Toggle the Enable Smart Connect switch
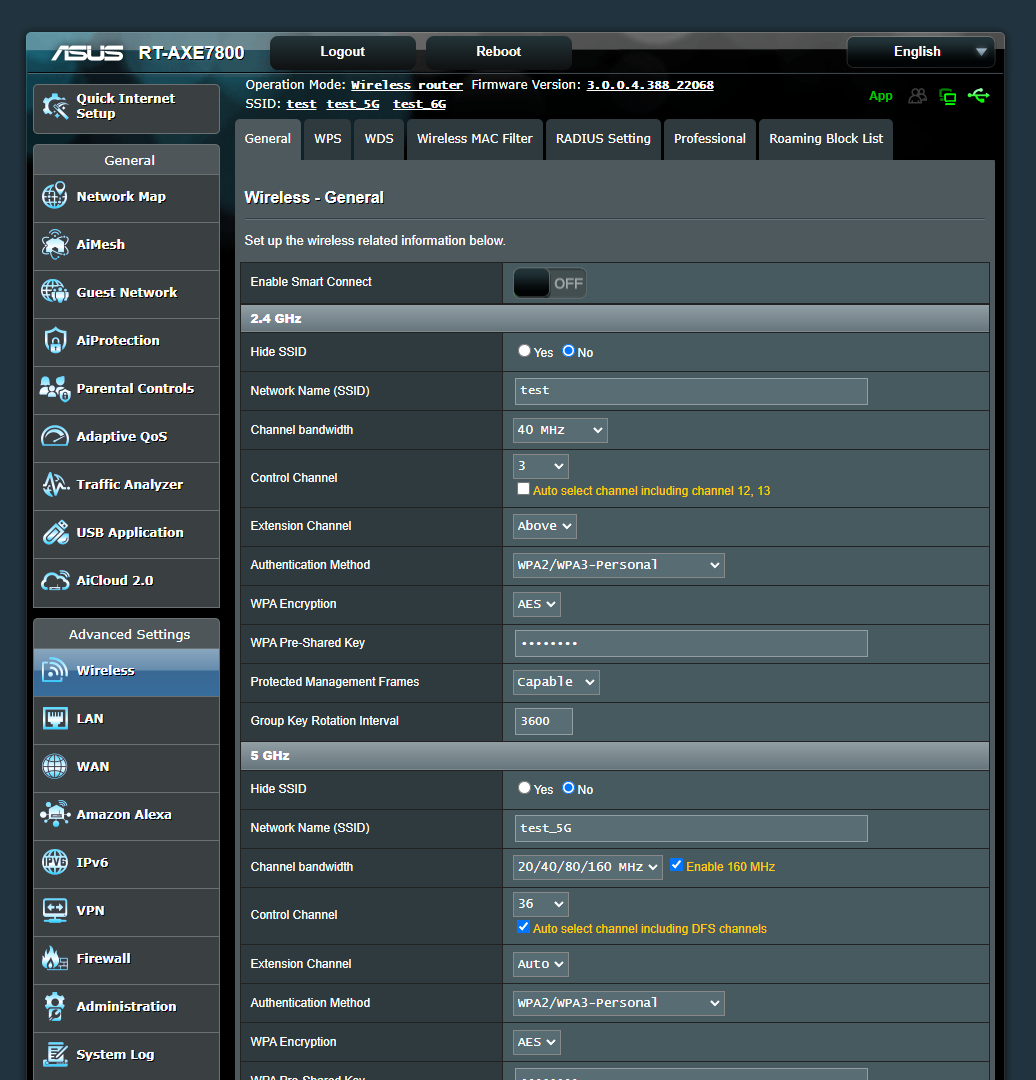1036x1080 pixels. 550,283
